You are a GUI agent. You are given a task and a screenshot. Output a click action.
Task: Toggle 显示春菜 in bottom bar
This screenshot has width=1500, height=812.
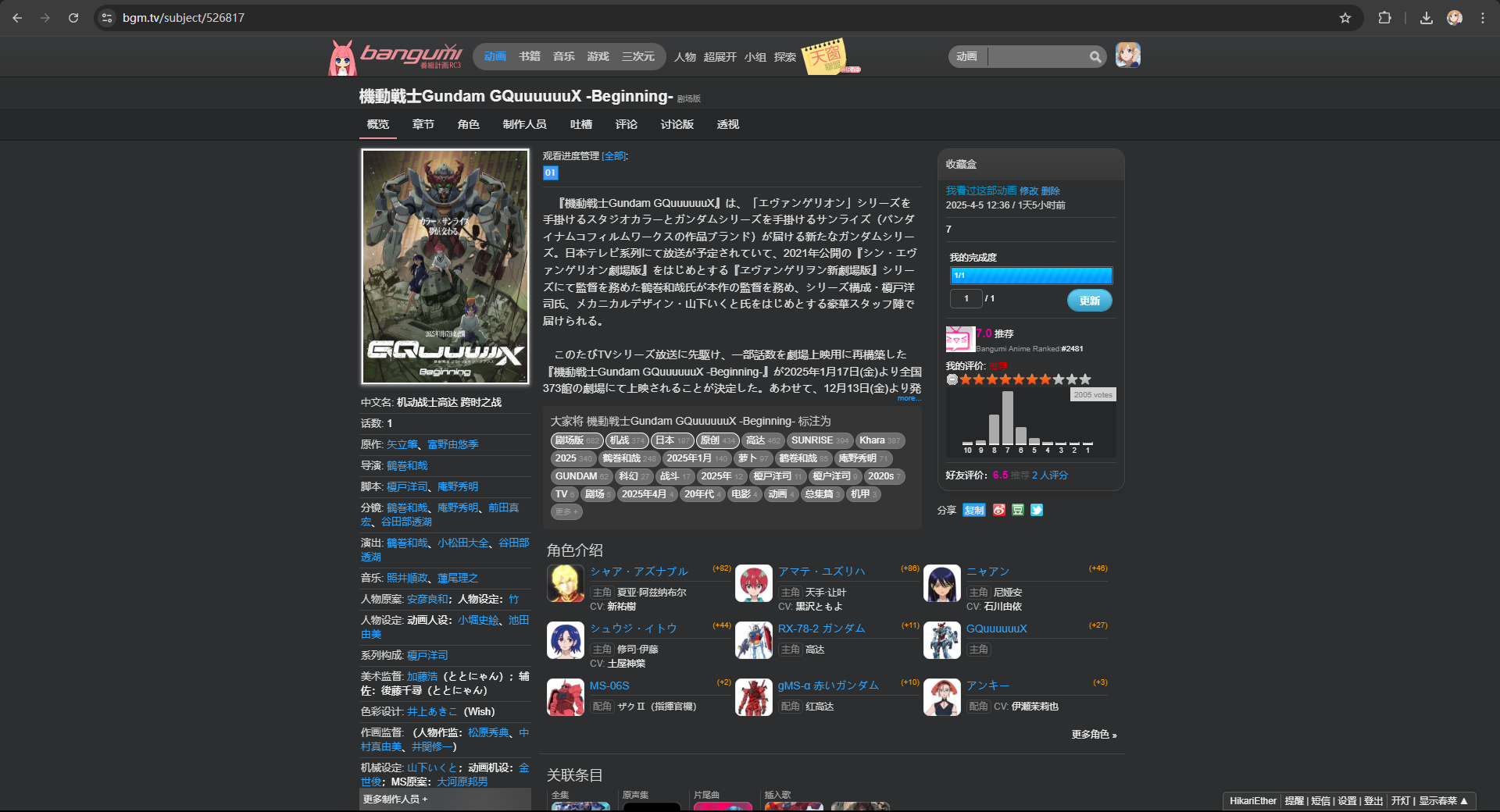[x=1443, y=800]
